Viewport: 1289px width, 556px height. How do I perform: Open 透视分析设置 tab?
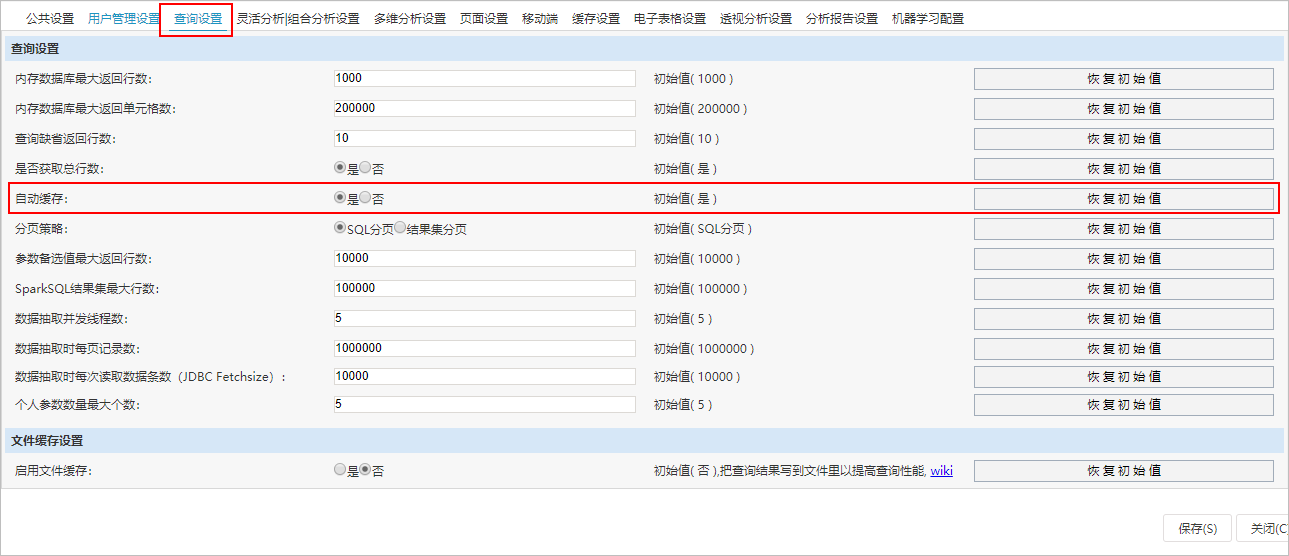click(756, 19)
